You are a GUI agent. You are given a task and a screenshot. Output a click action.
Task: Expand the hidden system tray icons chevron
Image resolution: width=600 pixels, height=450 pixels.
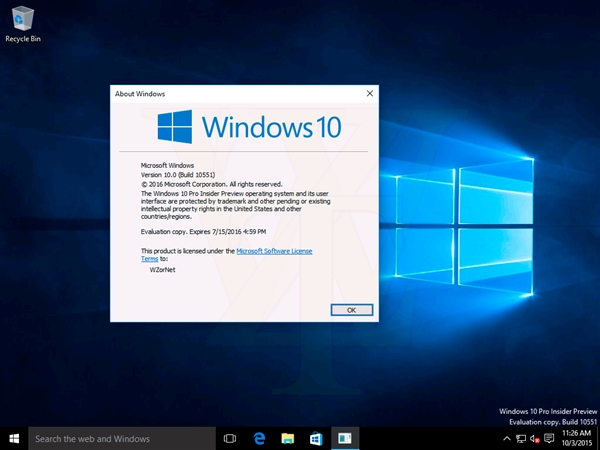coord(506,438)
